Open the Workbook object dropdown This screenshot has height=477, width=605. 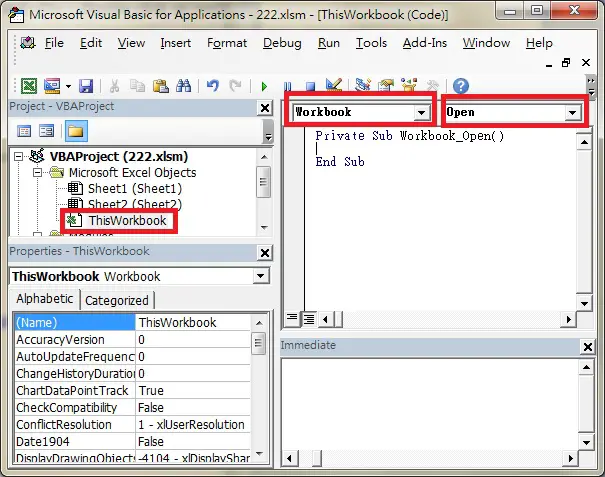(421, 113)
